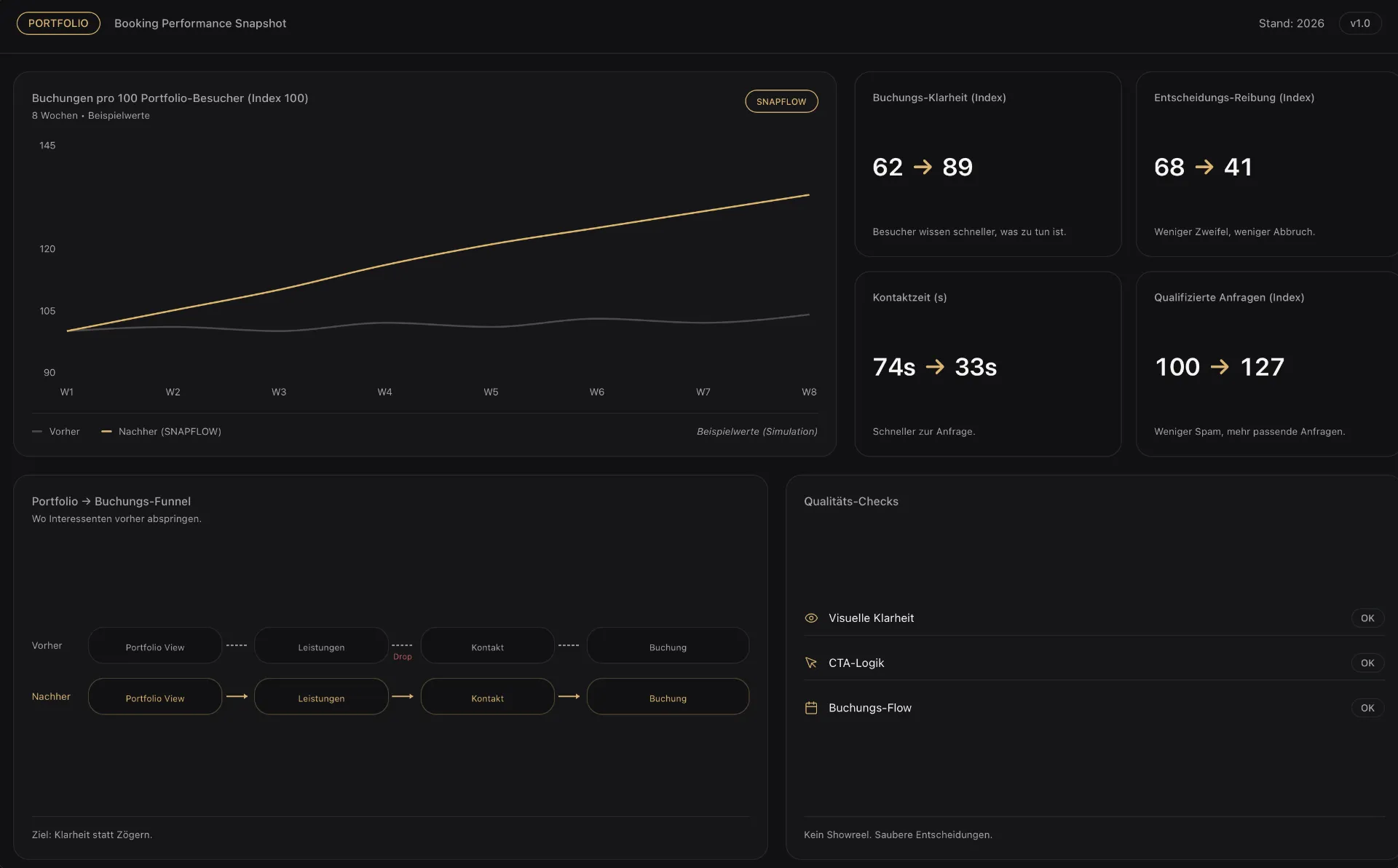Image resolution: width=1398 pixels, height=868 pixels.
Task: Click the OK badge for Buchungs-Flow
Action: click(1367, 708)
